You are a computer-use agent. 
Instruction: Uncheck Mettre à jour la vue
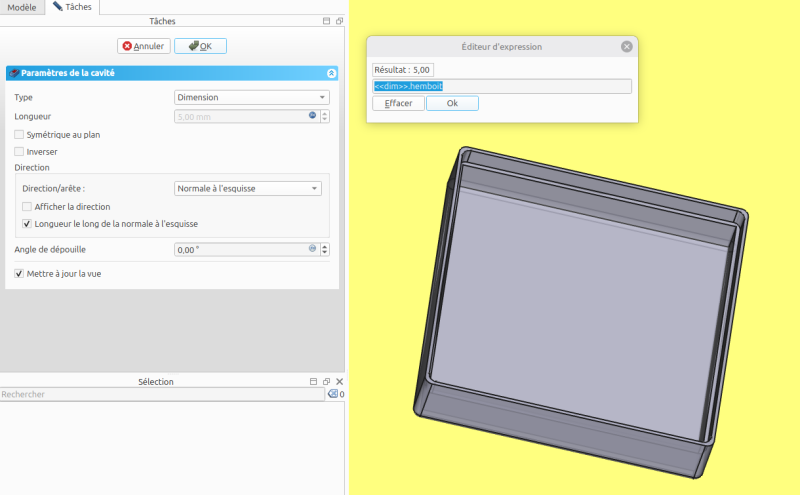(x=19, y=273)
